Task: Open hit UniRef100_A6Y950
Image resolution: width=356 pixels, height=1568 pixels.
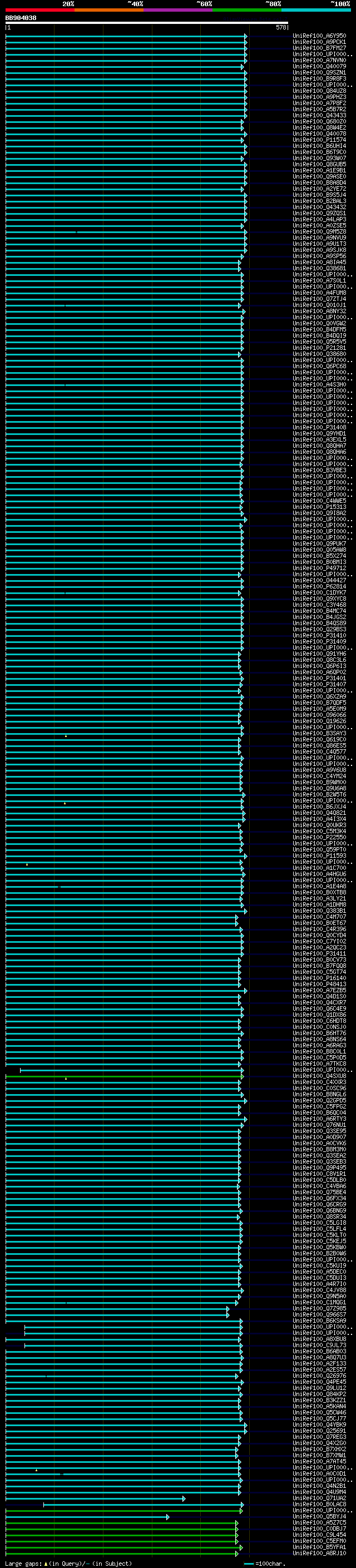Action: (319, 36)
